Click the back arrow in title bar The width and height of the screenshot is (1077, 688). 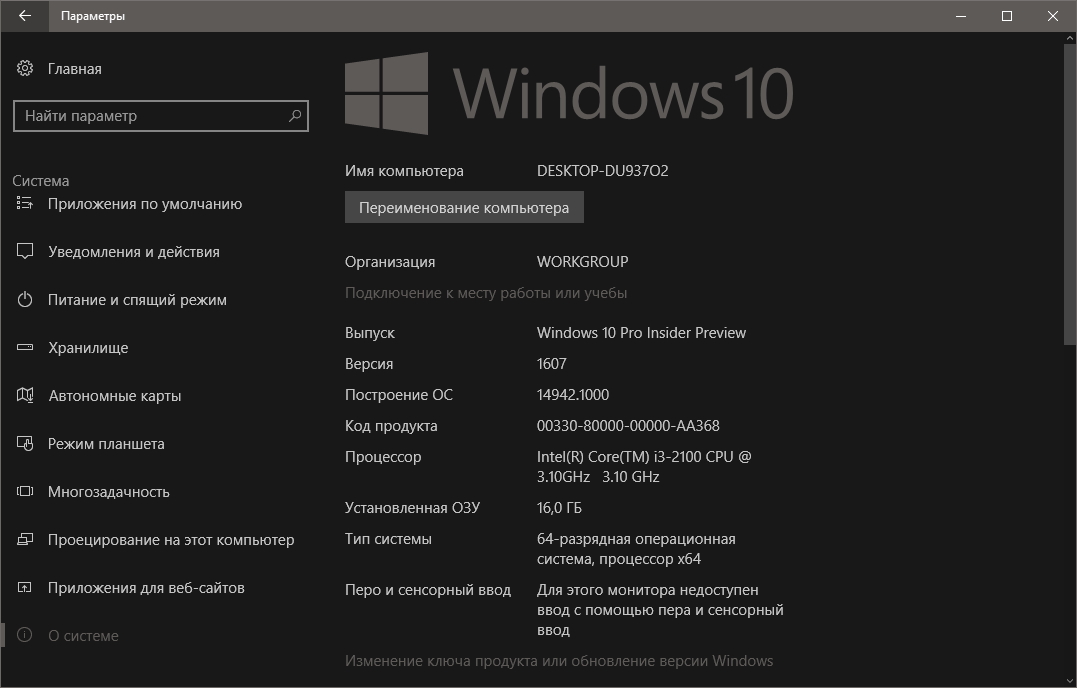pos(25,16)
